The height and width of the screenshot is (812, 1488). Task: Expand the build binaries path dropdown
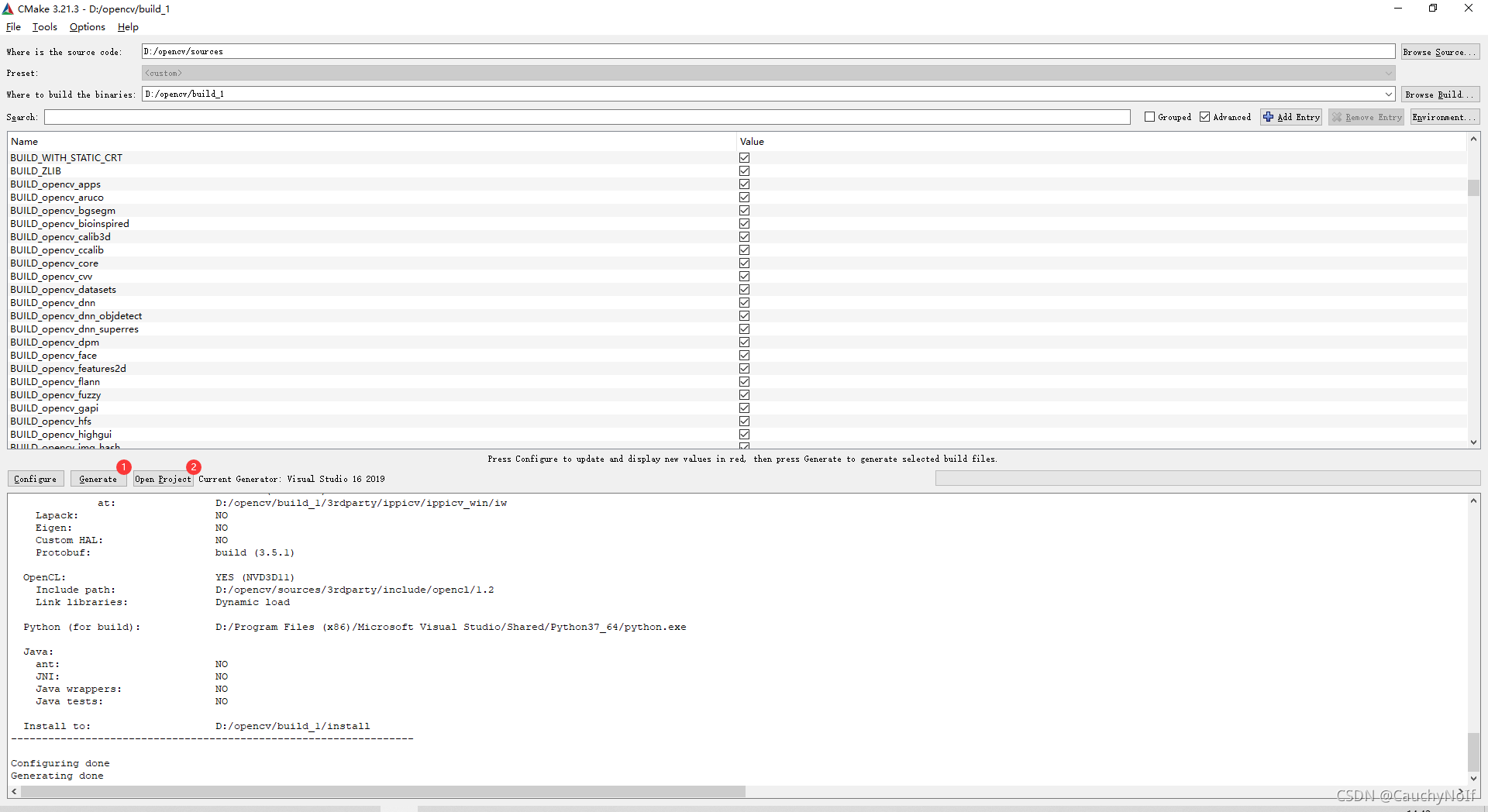coord(1387,94)
